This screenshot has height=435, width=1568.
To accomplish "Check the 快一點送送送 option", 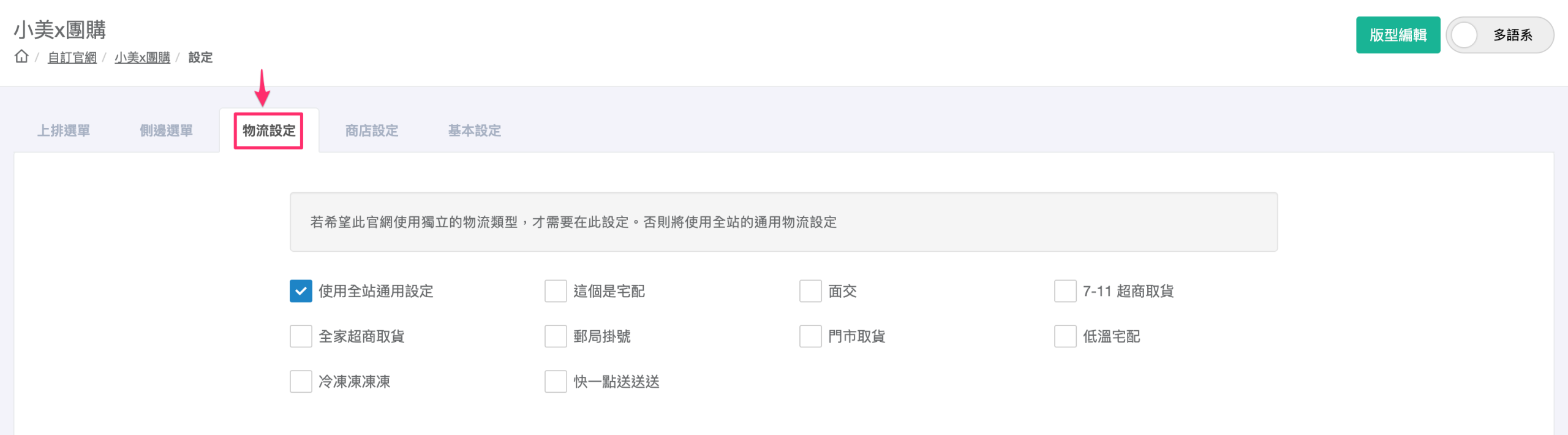I will tap(556, 382).
